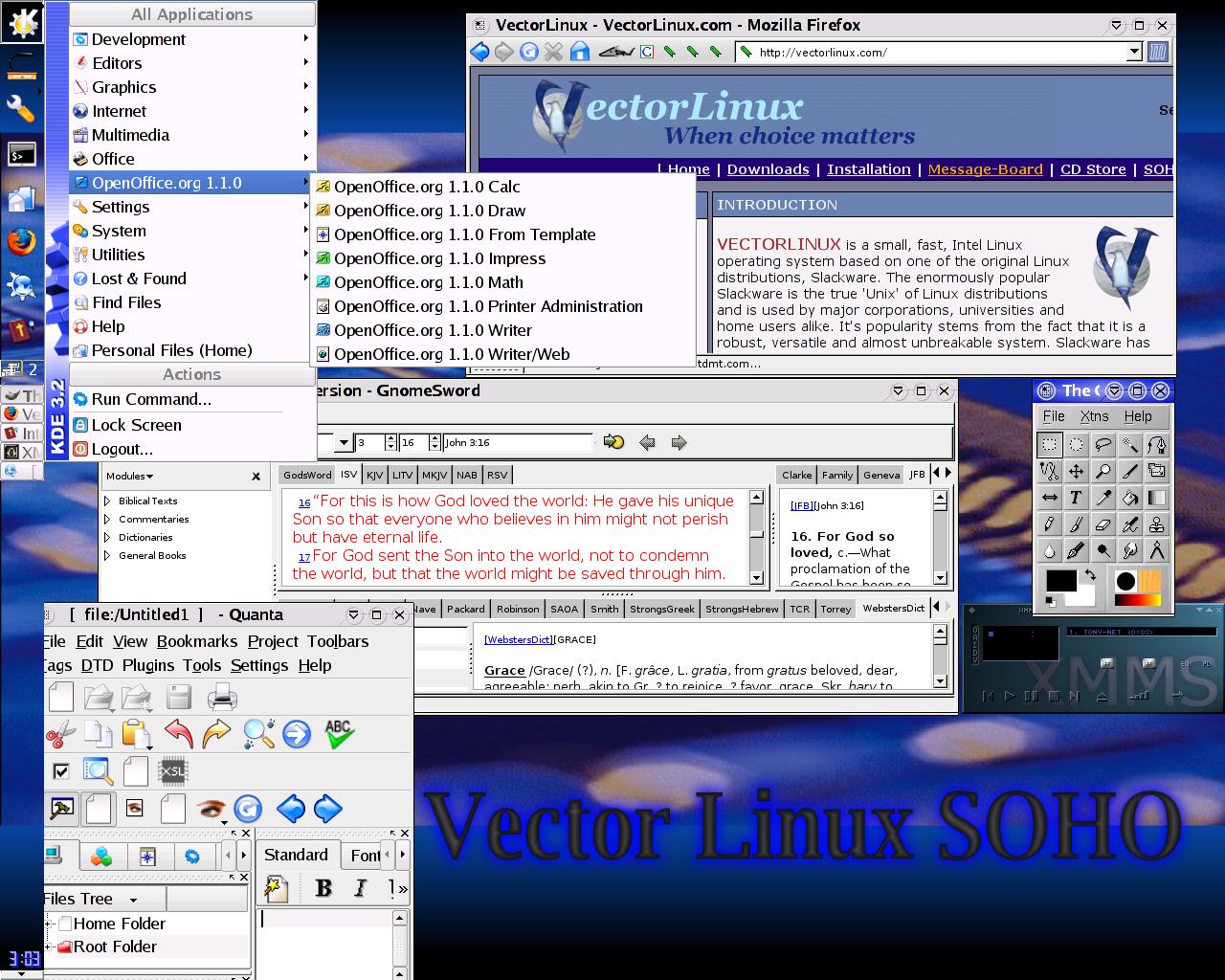The height and width of the screenshot is (980, 1225).
Task: Click the Bold button in Quanta Standard toolbar
Action: (323, 888)
